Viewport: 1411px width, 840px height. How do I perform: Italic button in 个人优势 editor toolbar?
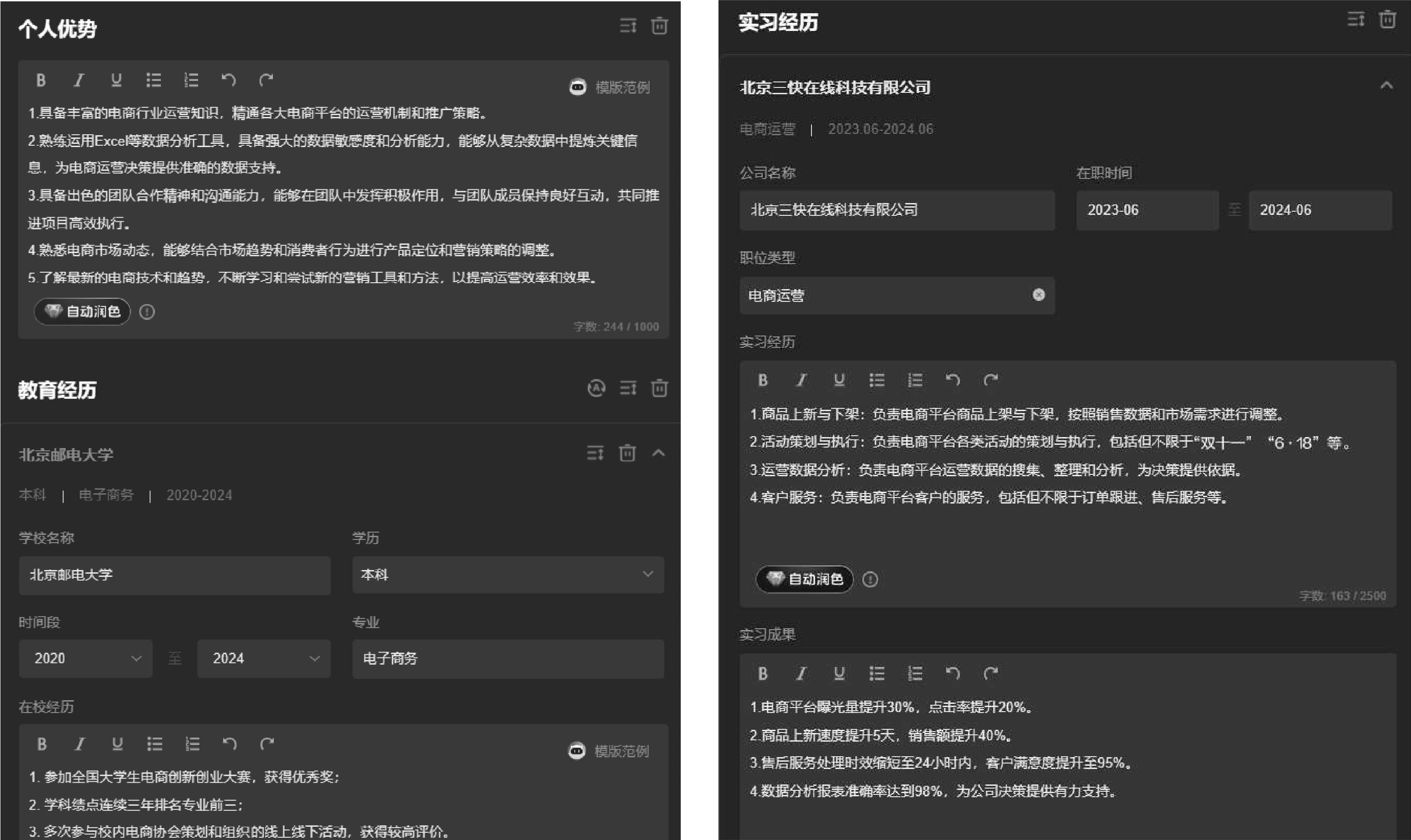pos(79,81)
